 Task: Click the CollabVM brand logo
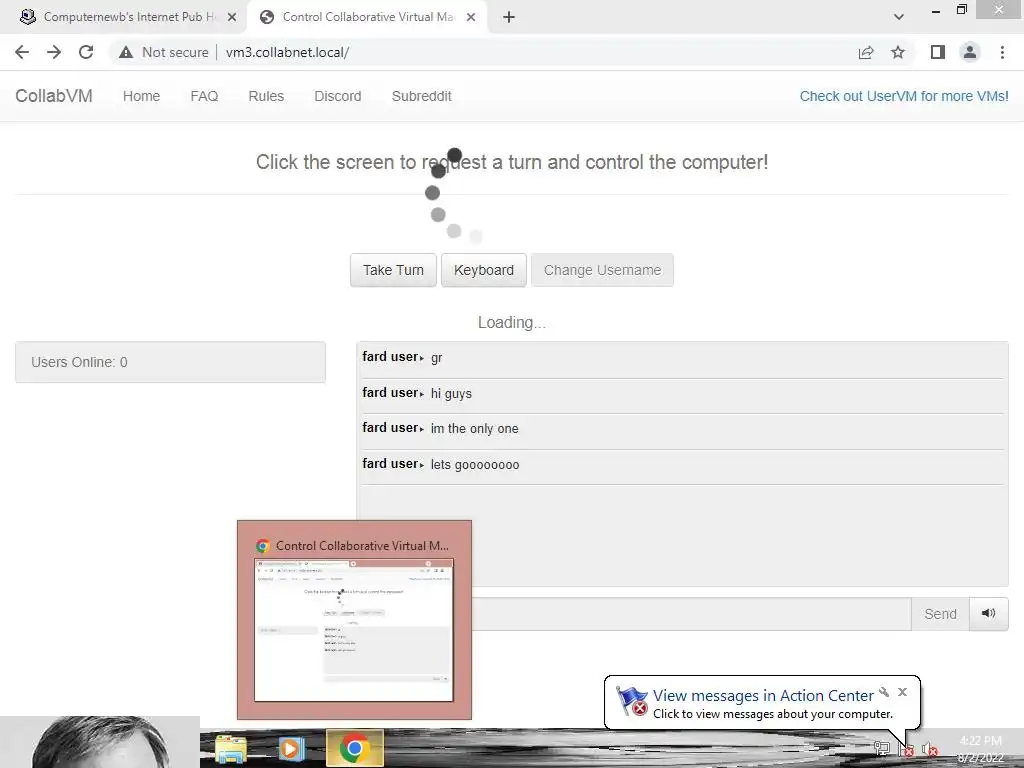(54, 96)
